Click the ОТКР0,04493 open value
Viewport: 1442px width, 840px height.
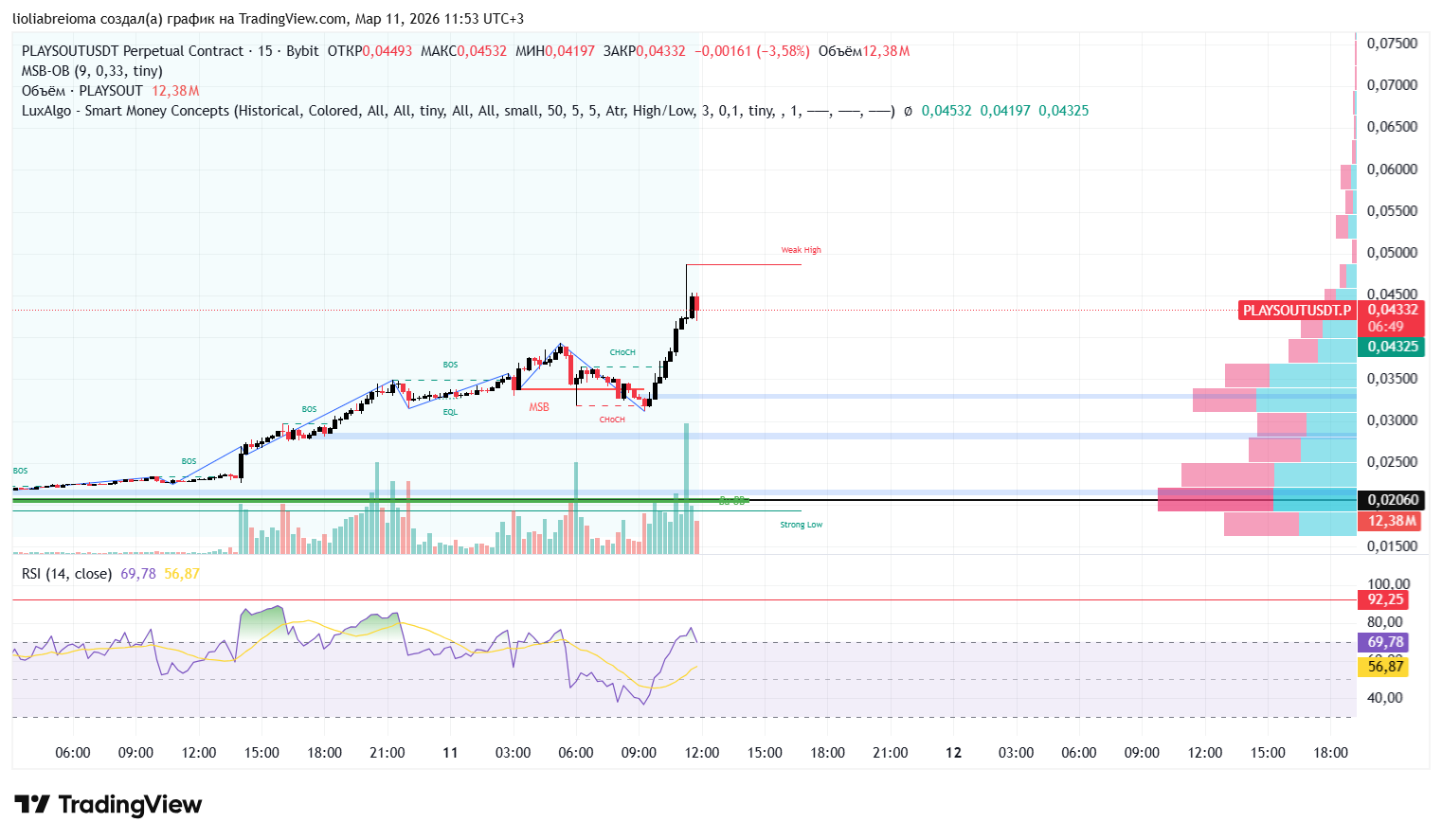coord(370,51)
